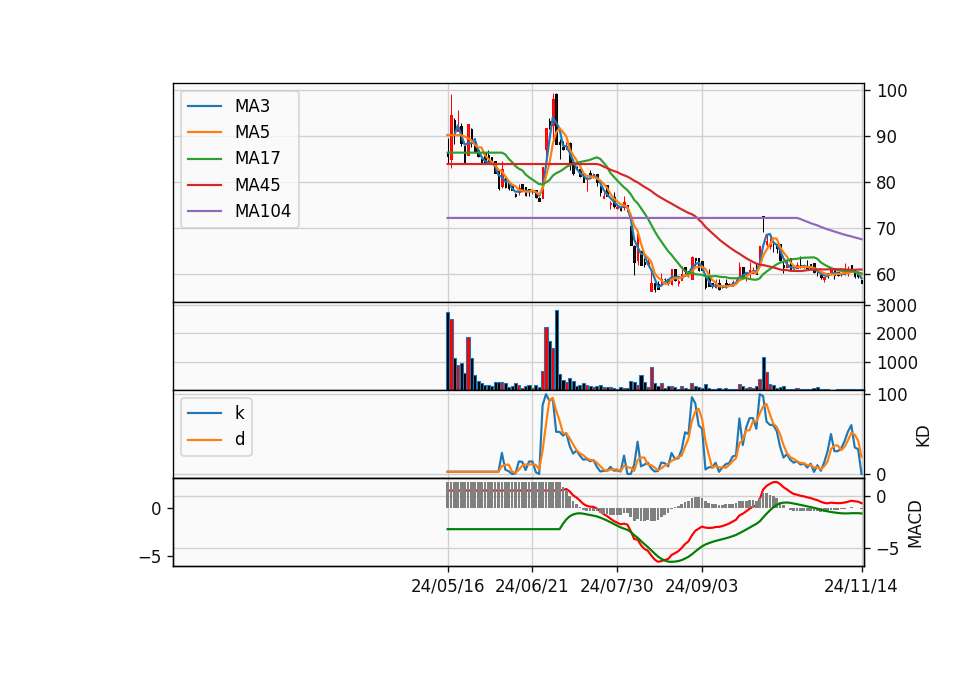Click the 80 price axis tick label

[887, 183]
